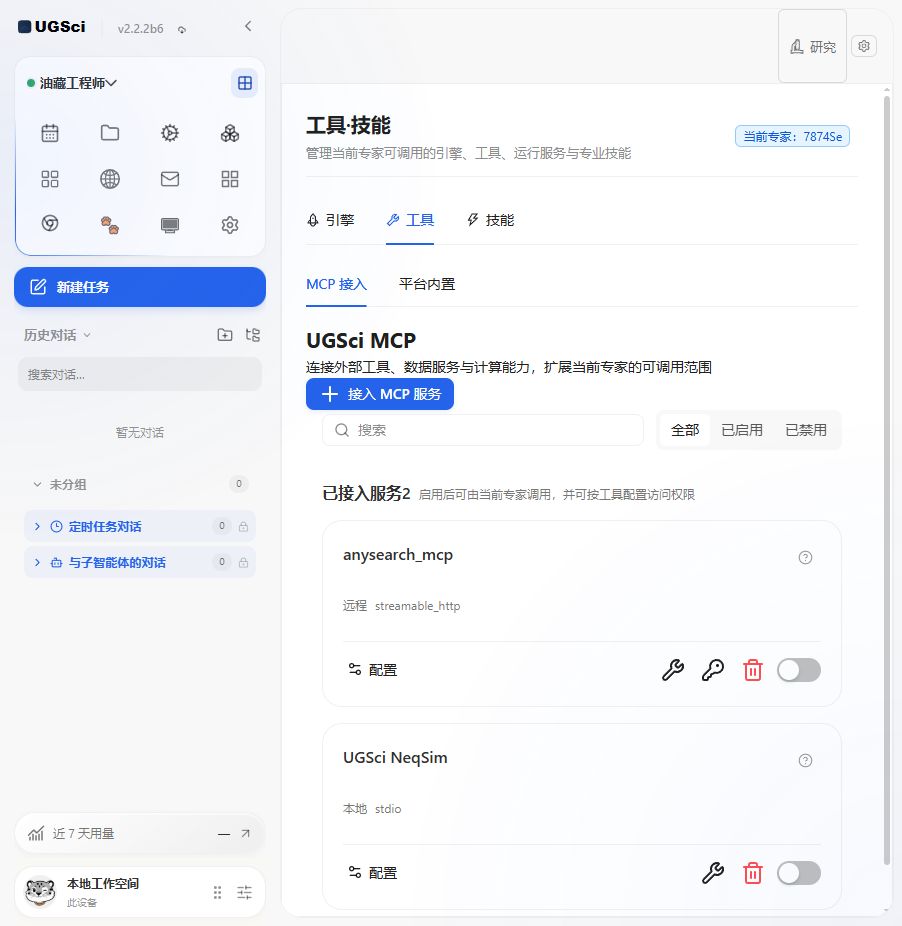Click the anysearch_mcp service name

[x=398, y=555]
